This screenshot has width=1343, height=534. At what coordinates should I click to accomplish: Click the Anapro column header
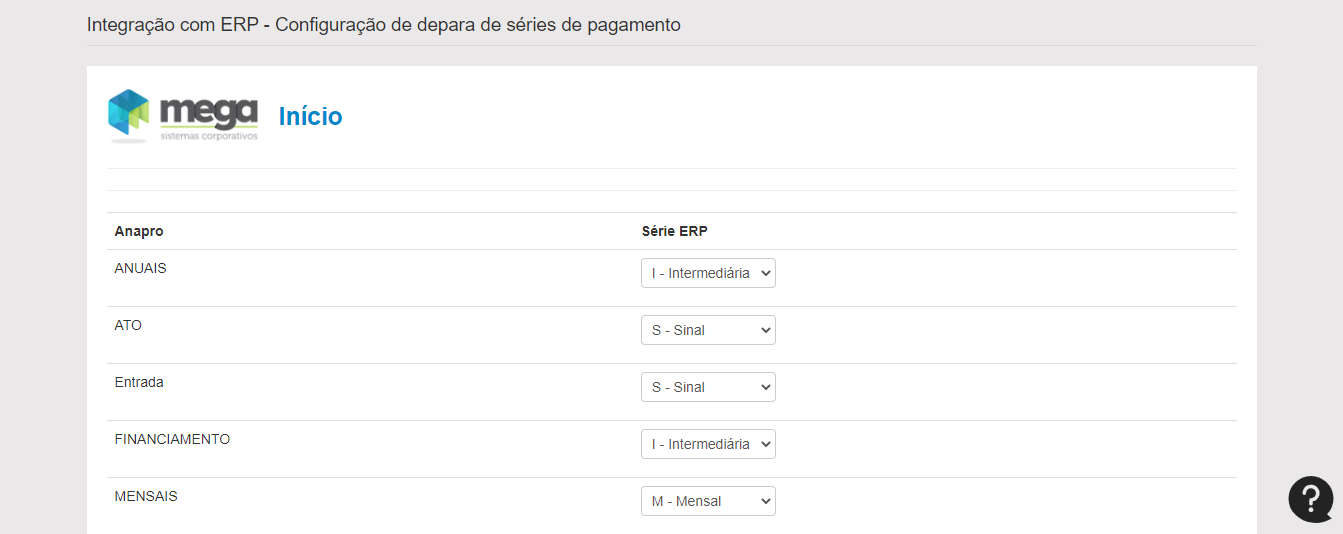click(139, 231)
